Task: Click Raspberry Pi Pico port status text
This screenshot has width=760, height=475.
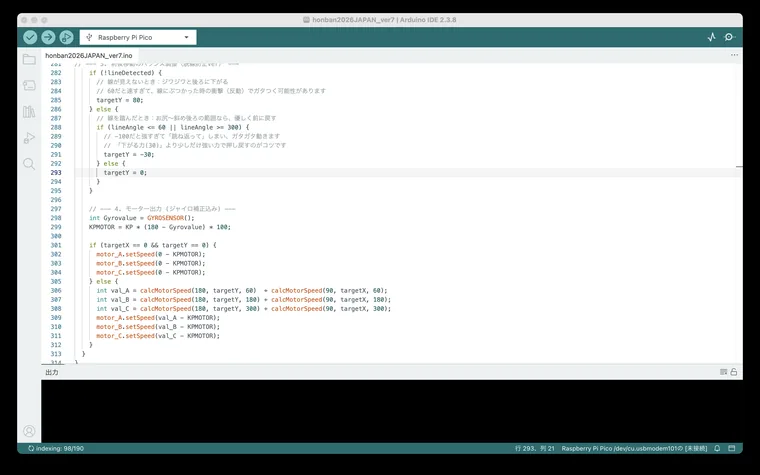Action: (x=634, y=449)
